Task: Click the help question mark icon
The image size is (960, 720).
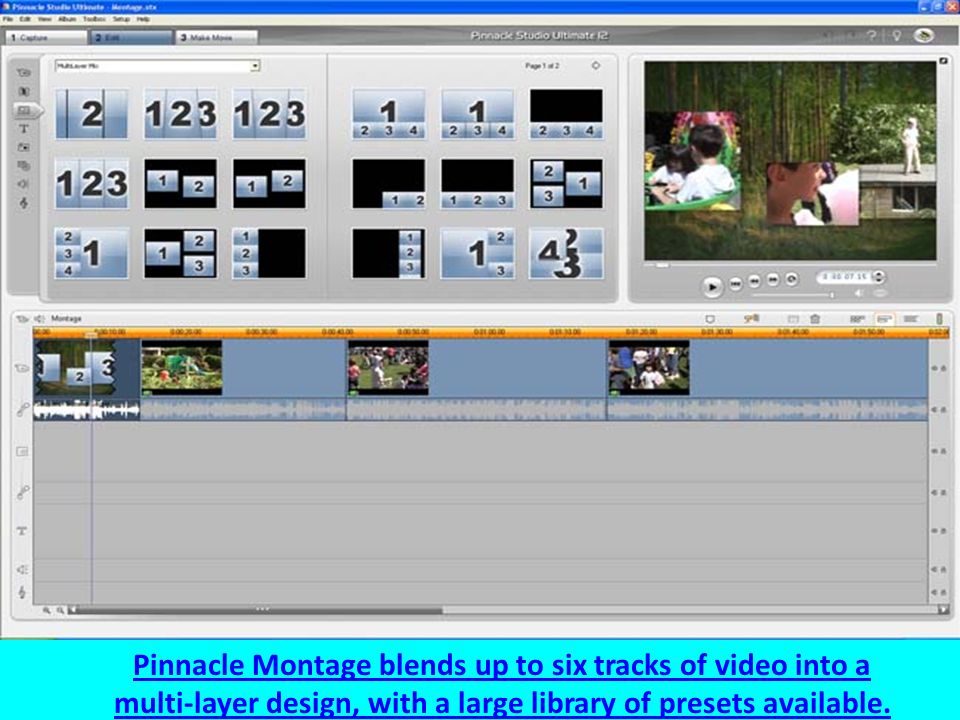Action: tap(872, 36)
